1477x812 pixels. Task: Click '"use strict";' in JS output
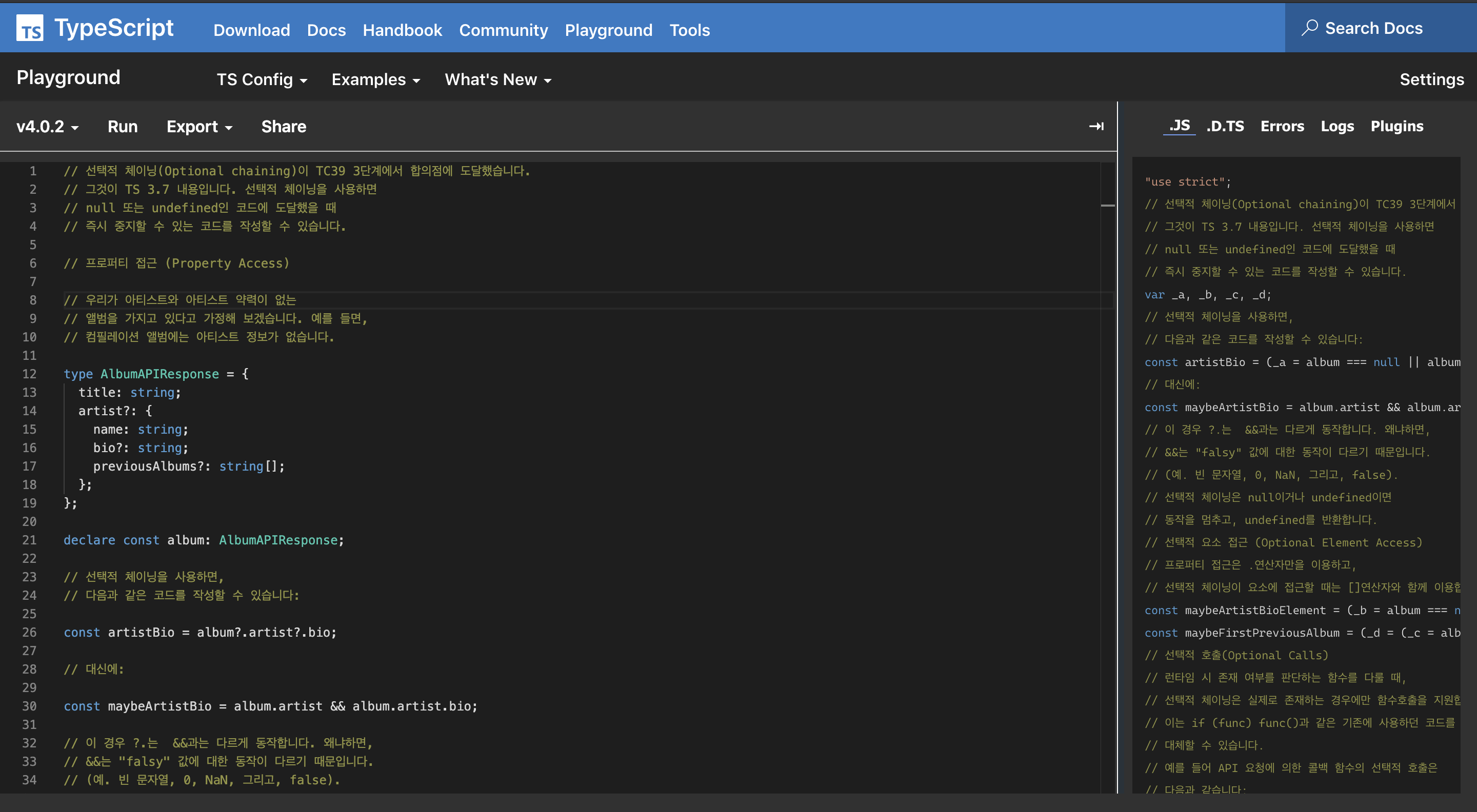click(x=1187, y=181)
